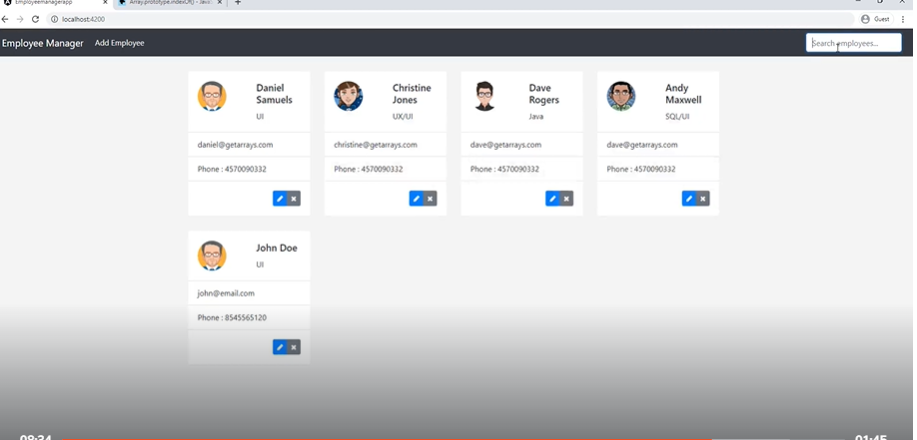Click the Employee Manager brand link

tap(43, 43)
